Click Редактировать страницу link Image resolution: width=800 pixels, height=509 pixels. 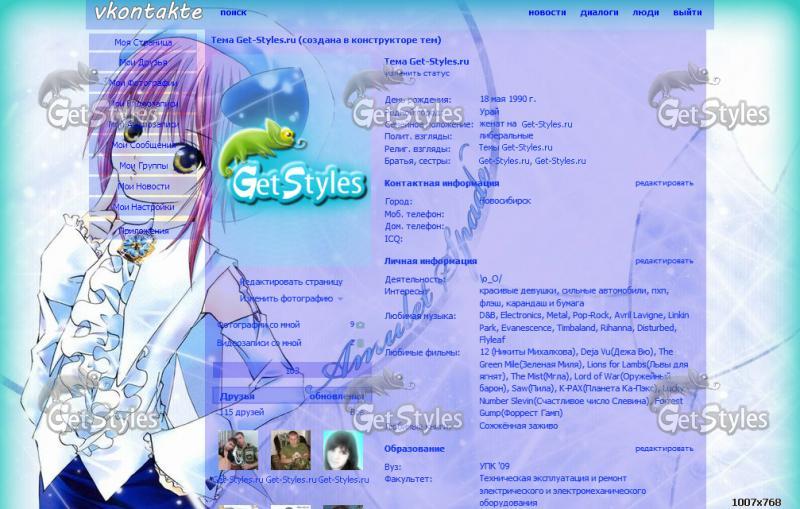291,282
